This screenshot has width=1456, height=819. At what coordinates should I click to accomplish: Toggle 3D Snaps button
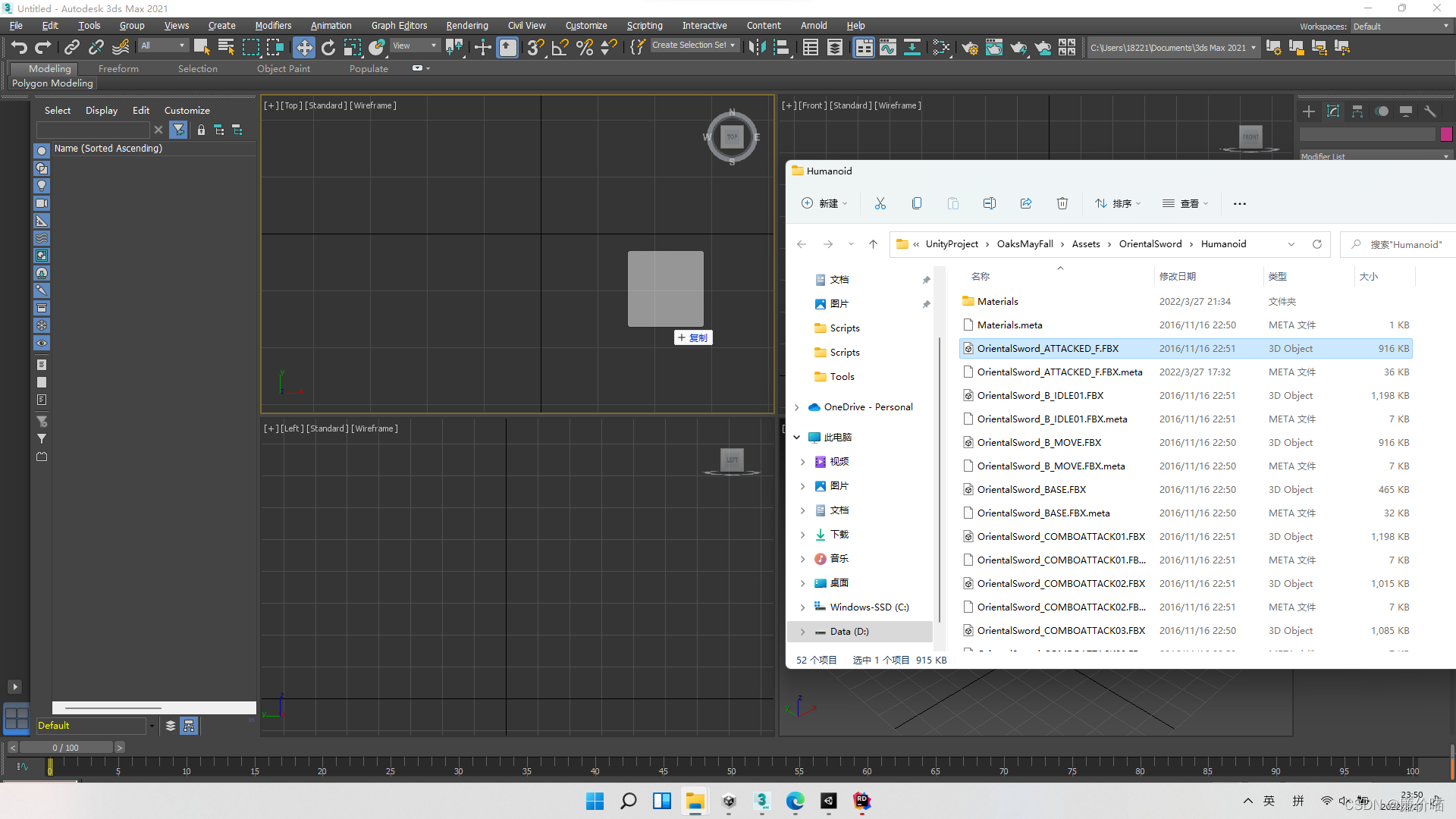(x=535, y=47)
